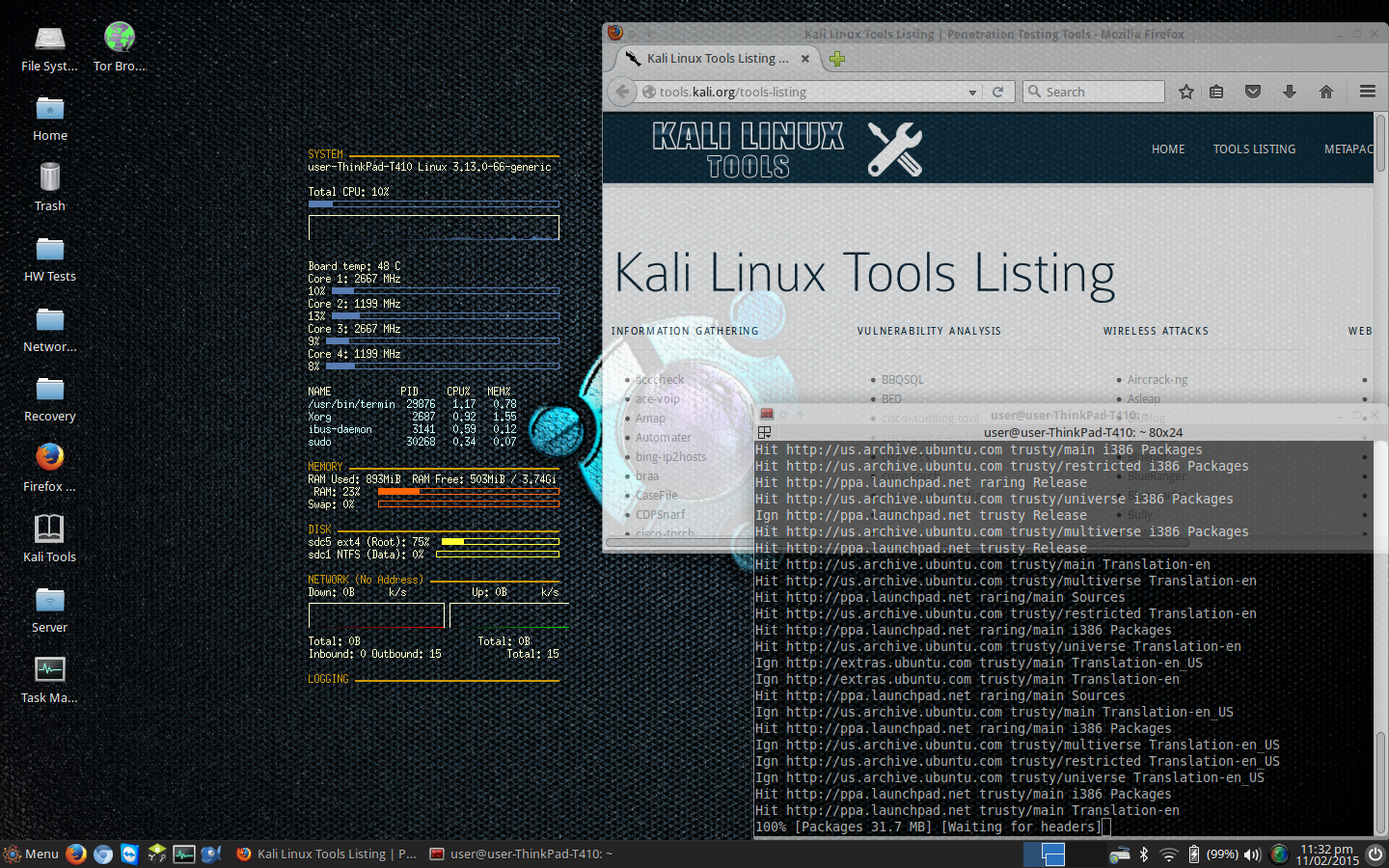Screen dimensions: 1389x868
Task: Open a new Firefox tab with the plus
Action: coord(837,59)
